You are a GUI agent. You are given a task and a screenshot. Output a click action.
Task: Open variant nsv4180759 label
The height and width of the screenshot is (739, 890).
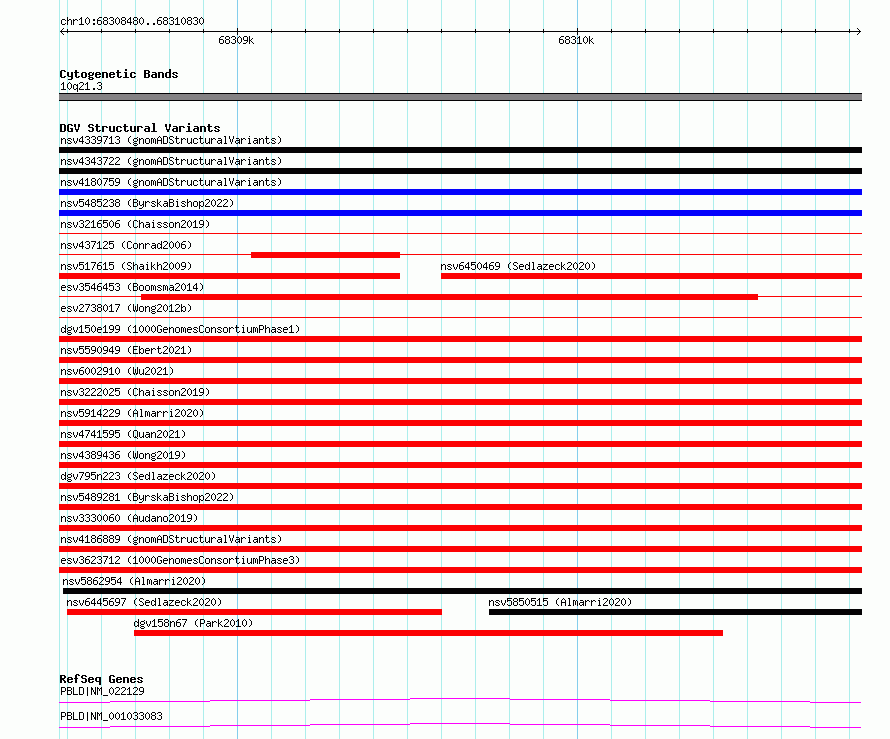pos(171,182)
